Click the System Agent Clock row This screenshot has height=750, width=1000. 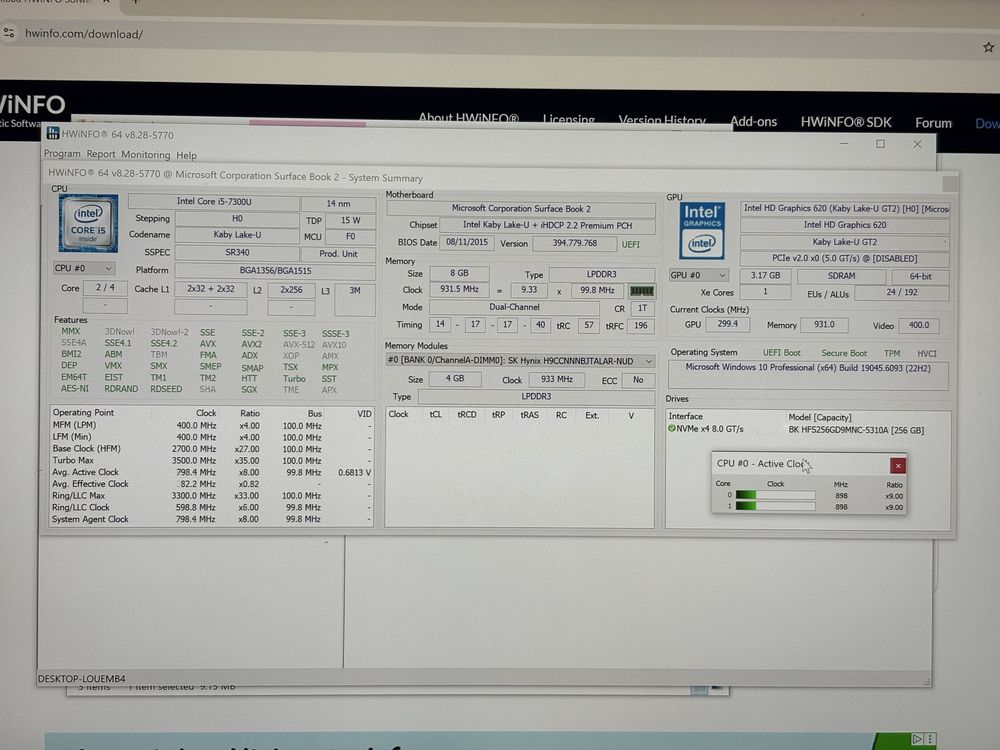pyautogui.click(x=211, y=519)
